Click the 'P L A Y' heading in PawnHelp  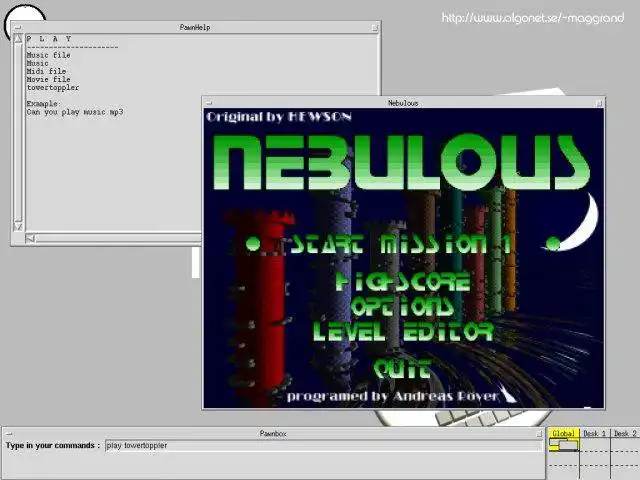(49, 39)
